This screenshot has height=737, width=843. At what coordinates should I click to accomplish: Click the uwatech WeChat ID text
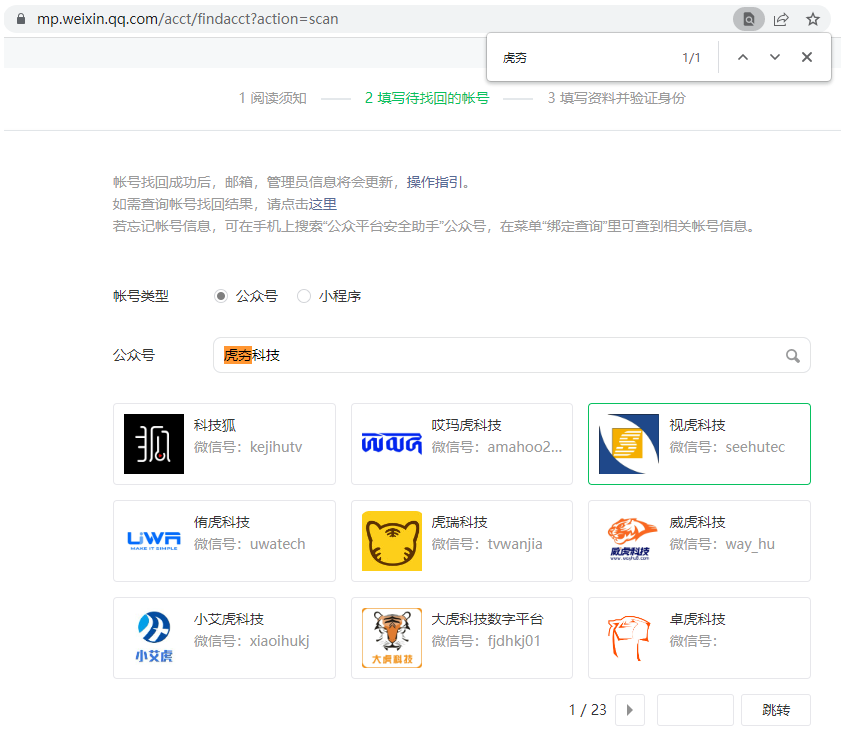tap(277, 544)
